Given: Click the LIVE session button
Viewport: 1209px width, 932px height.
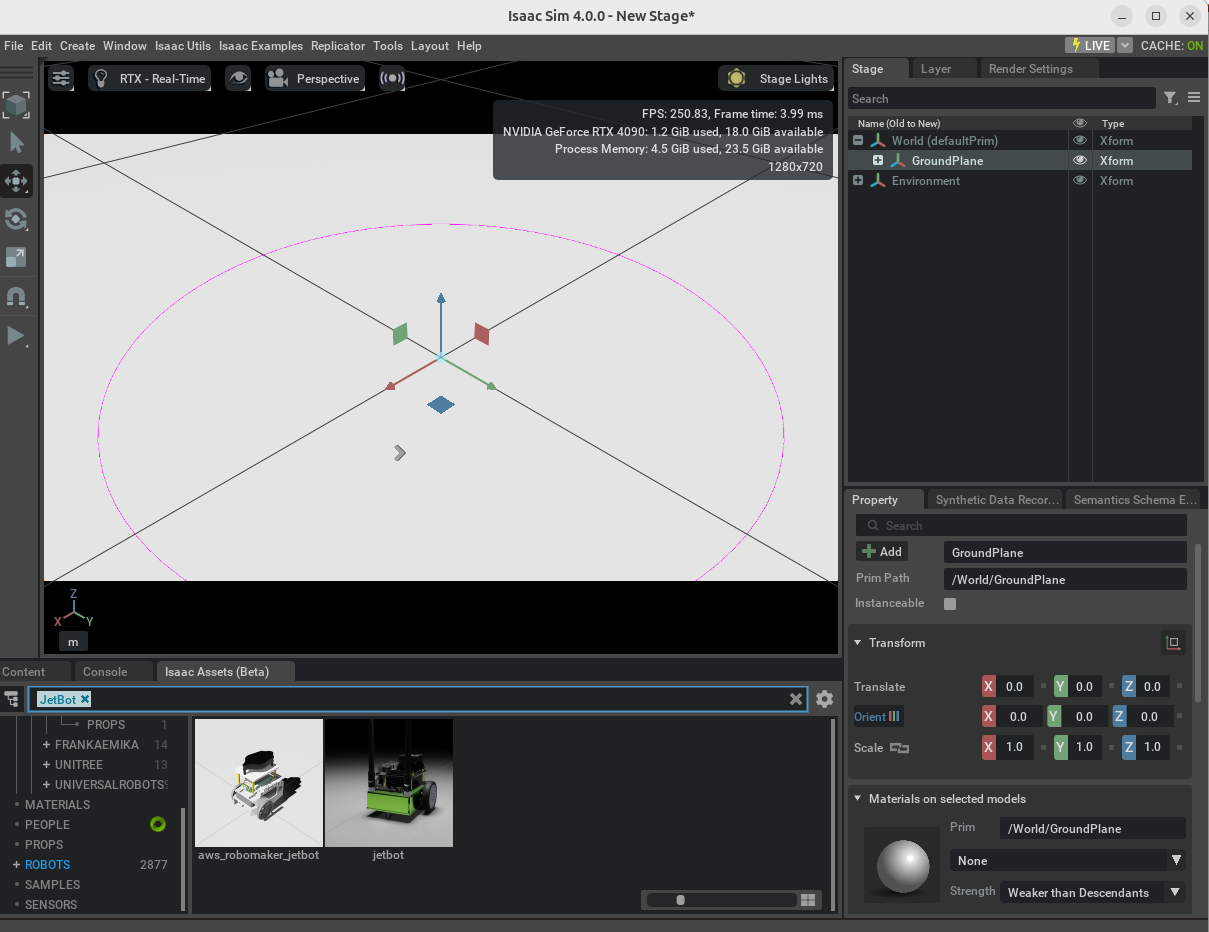Looking at the screenshot, I should pyautogui.click(x=1090, y=46).
